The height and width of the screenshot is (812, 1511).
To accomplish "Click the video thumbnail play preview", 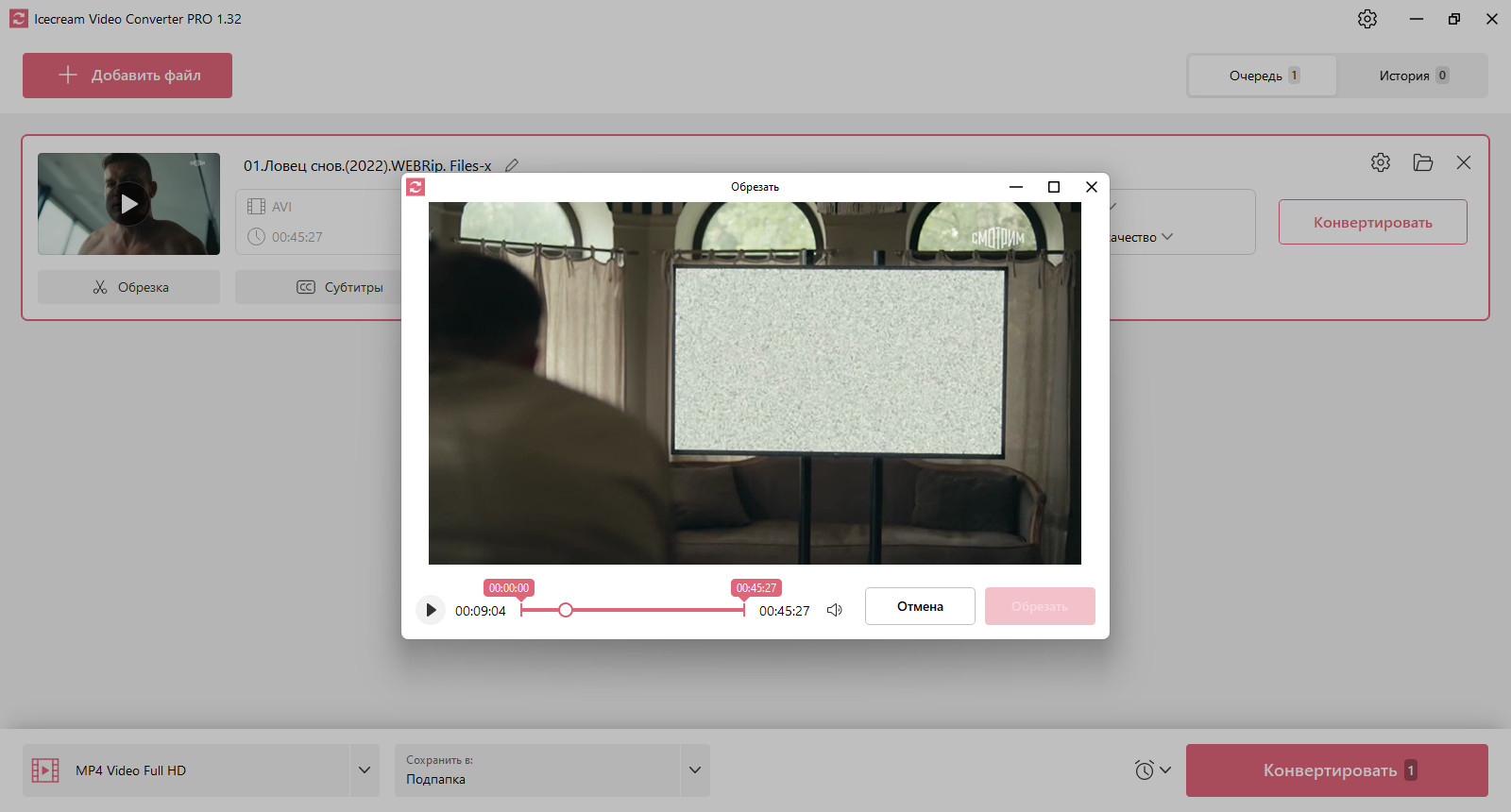I will point(128,204).
